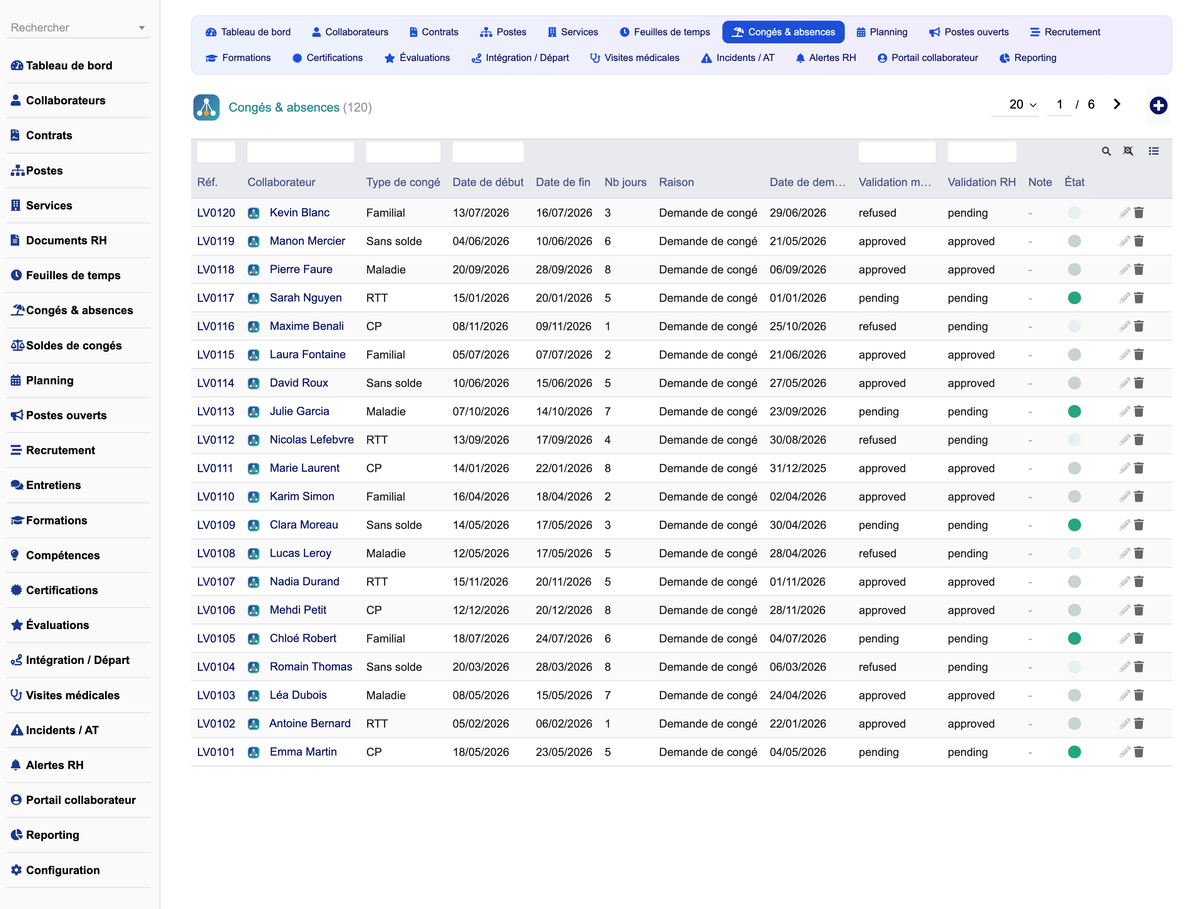Viewport: 1200px width, 909px height.
Task: Toggle the green status dot for LV0117
Action: point(1074,298)
